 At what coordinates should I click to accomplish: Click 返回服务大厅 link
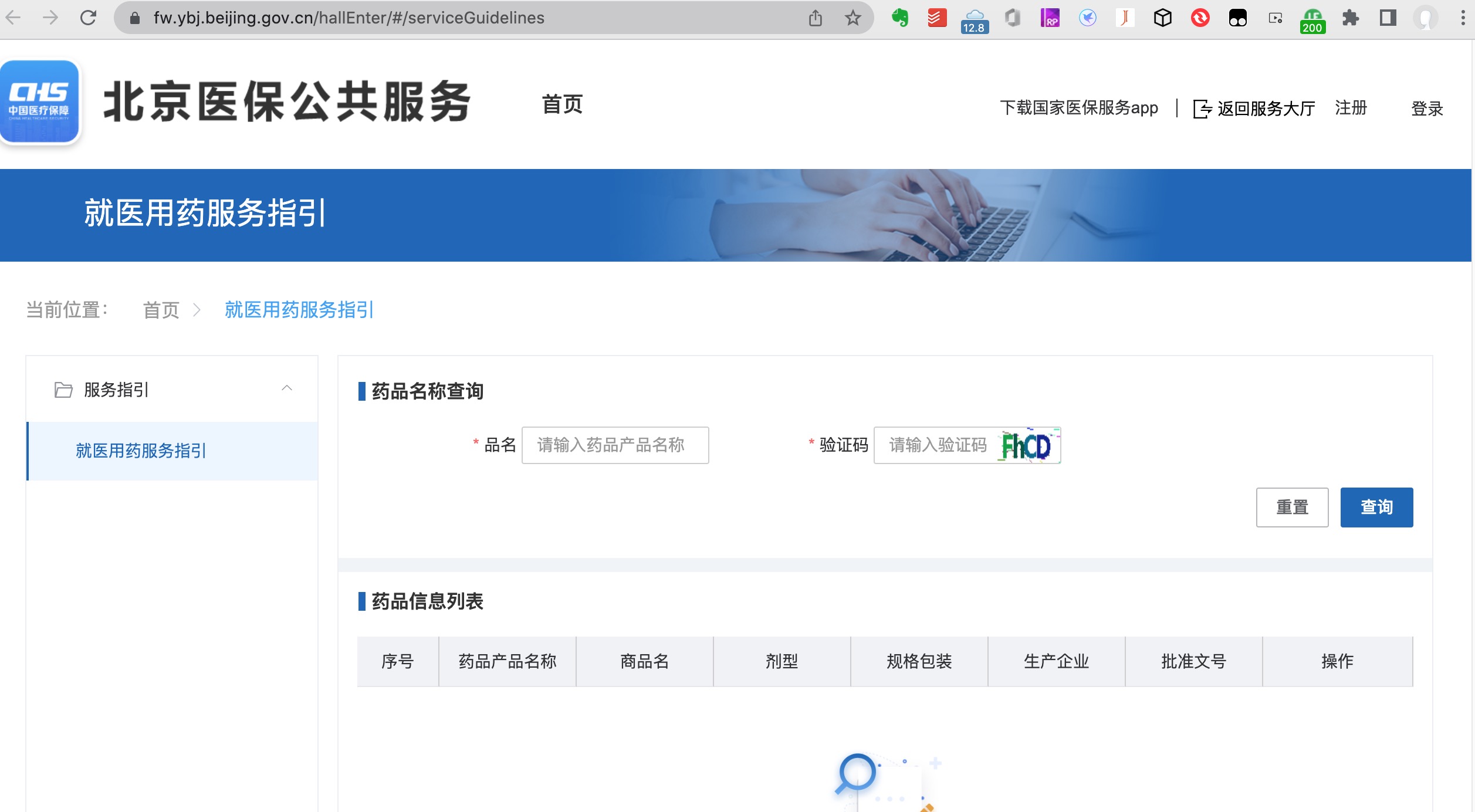[1254, 109]
